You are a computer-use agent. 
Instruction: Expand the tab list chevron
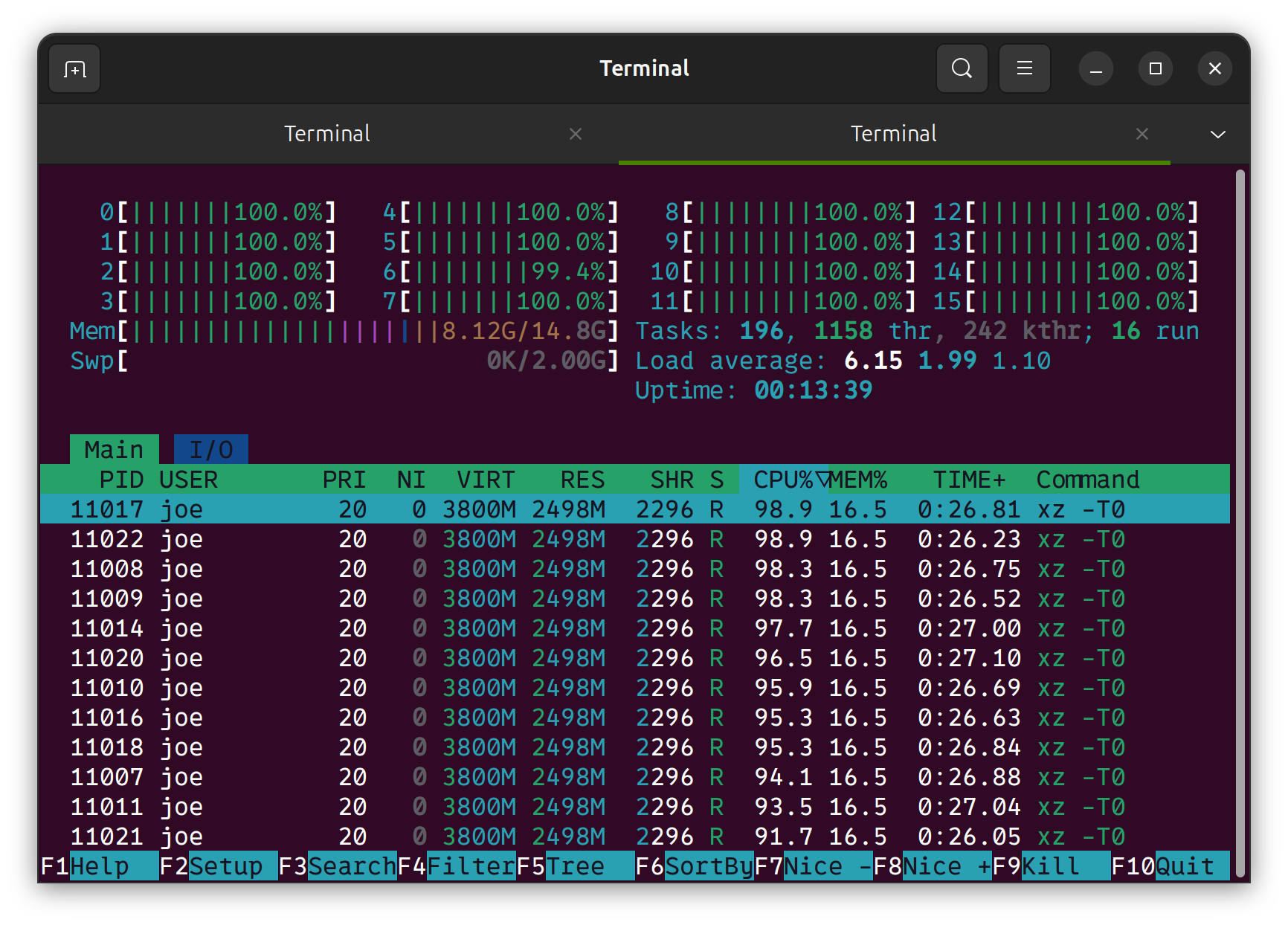click(1217, 135)
